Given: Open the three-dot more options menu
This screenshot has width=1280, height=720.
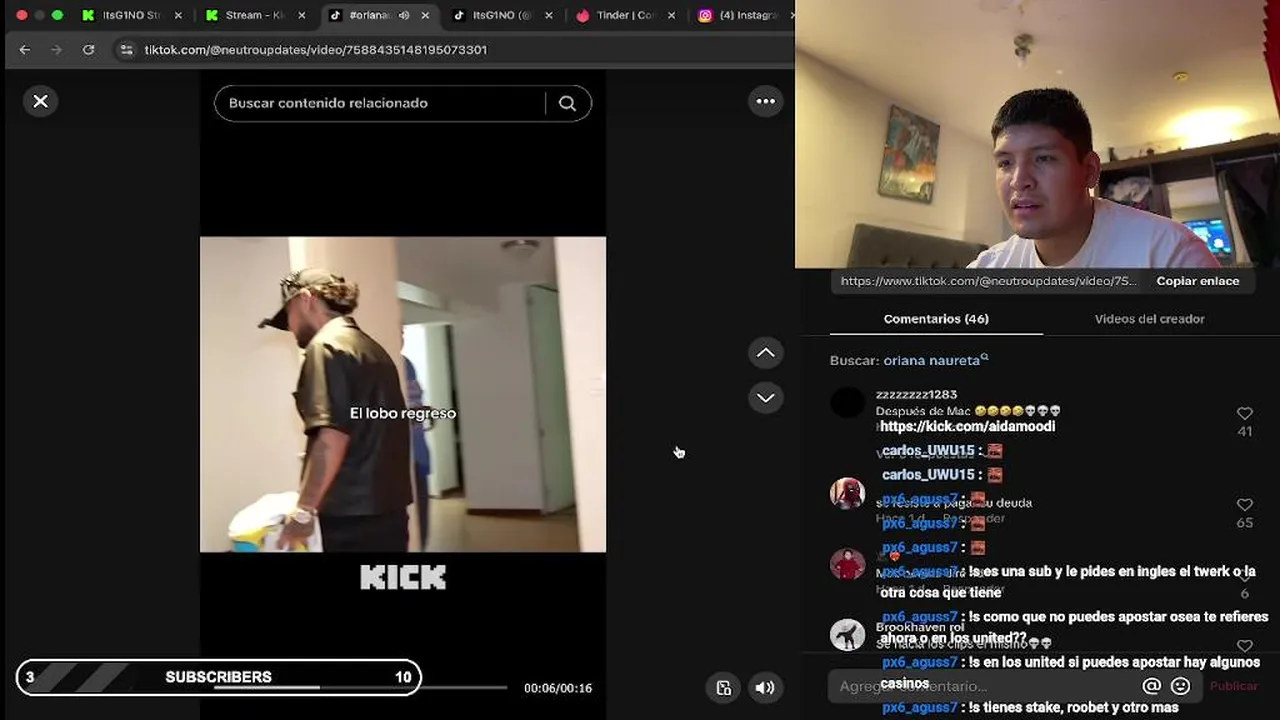Looking at the screenshot, I should [765, 101].
